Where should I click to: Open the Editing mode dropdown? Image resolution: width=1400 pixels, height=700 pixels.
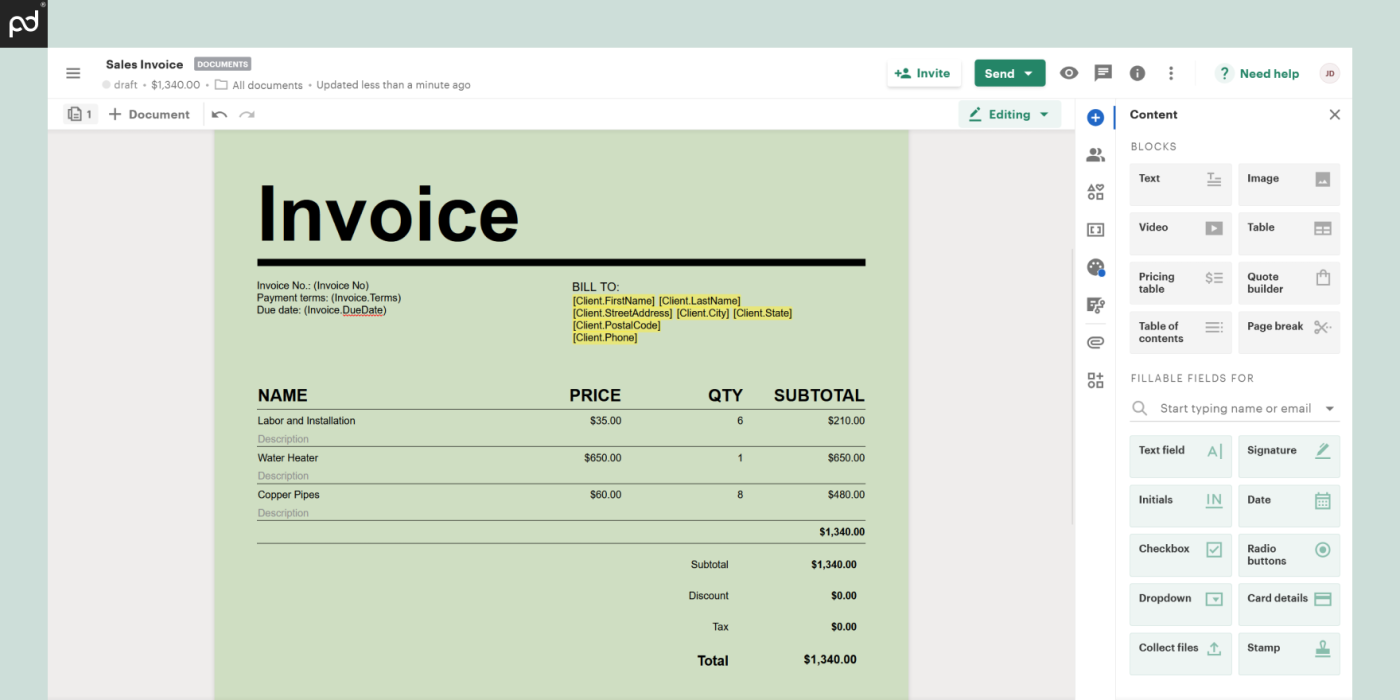point(1009,114)
